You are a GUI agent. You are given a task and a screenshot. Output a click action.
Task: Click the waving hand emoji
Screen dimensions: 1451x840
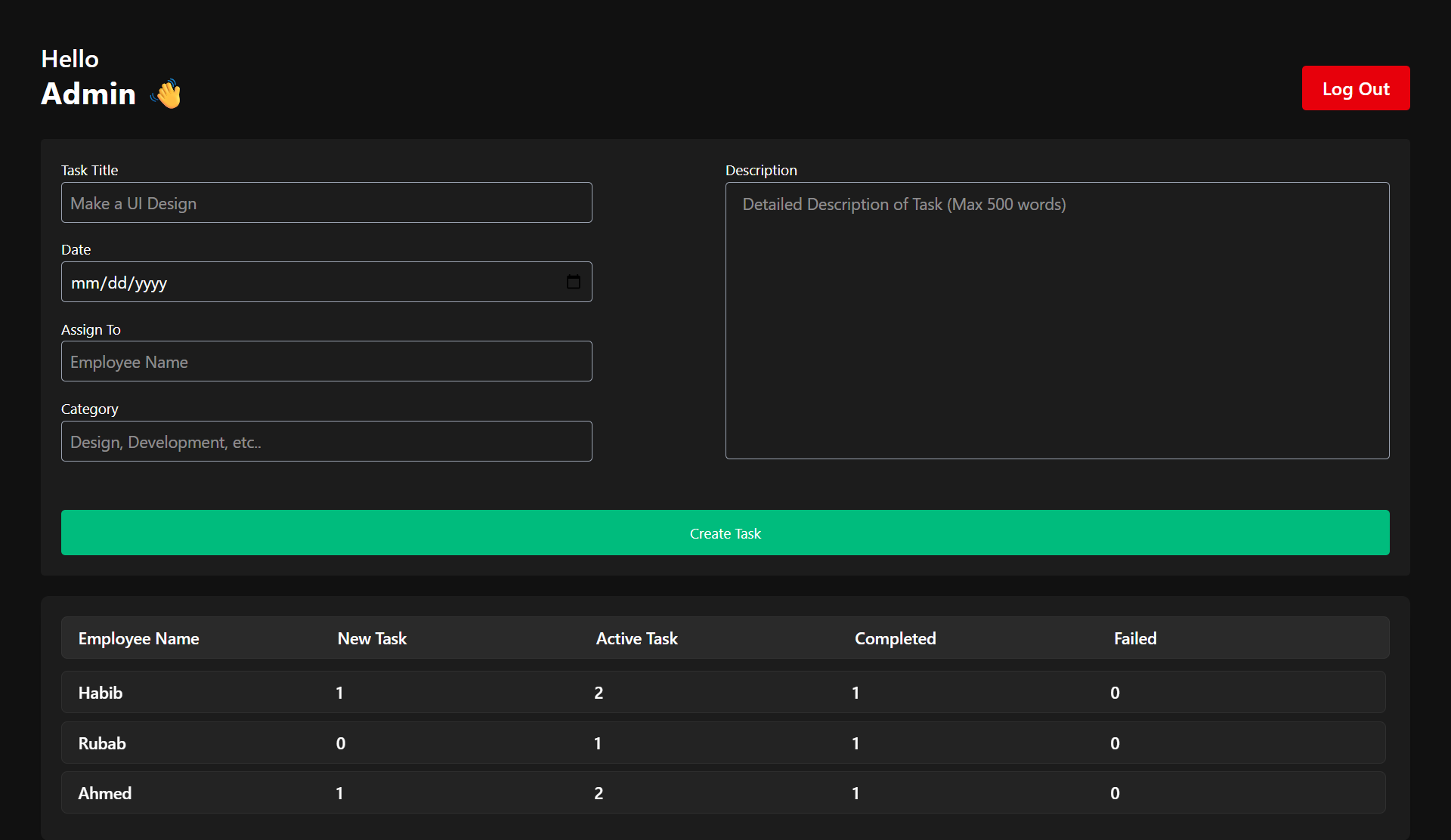point(167,94)
